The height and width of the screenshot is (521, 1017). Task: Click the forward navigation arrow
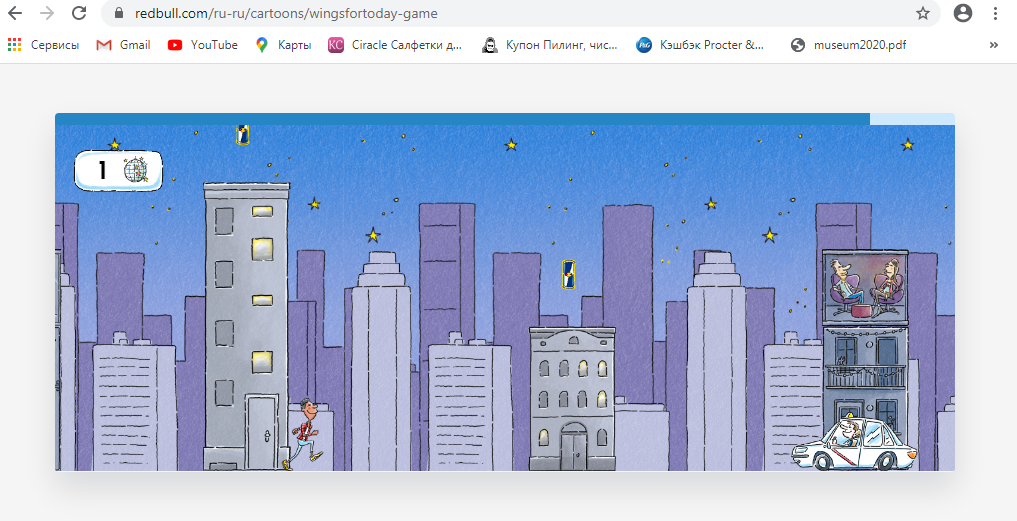tap(47, 13)
